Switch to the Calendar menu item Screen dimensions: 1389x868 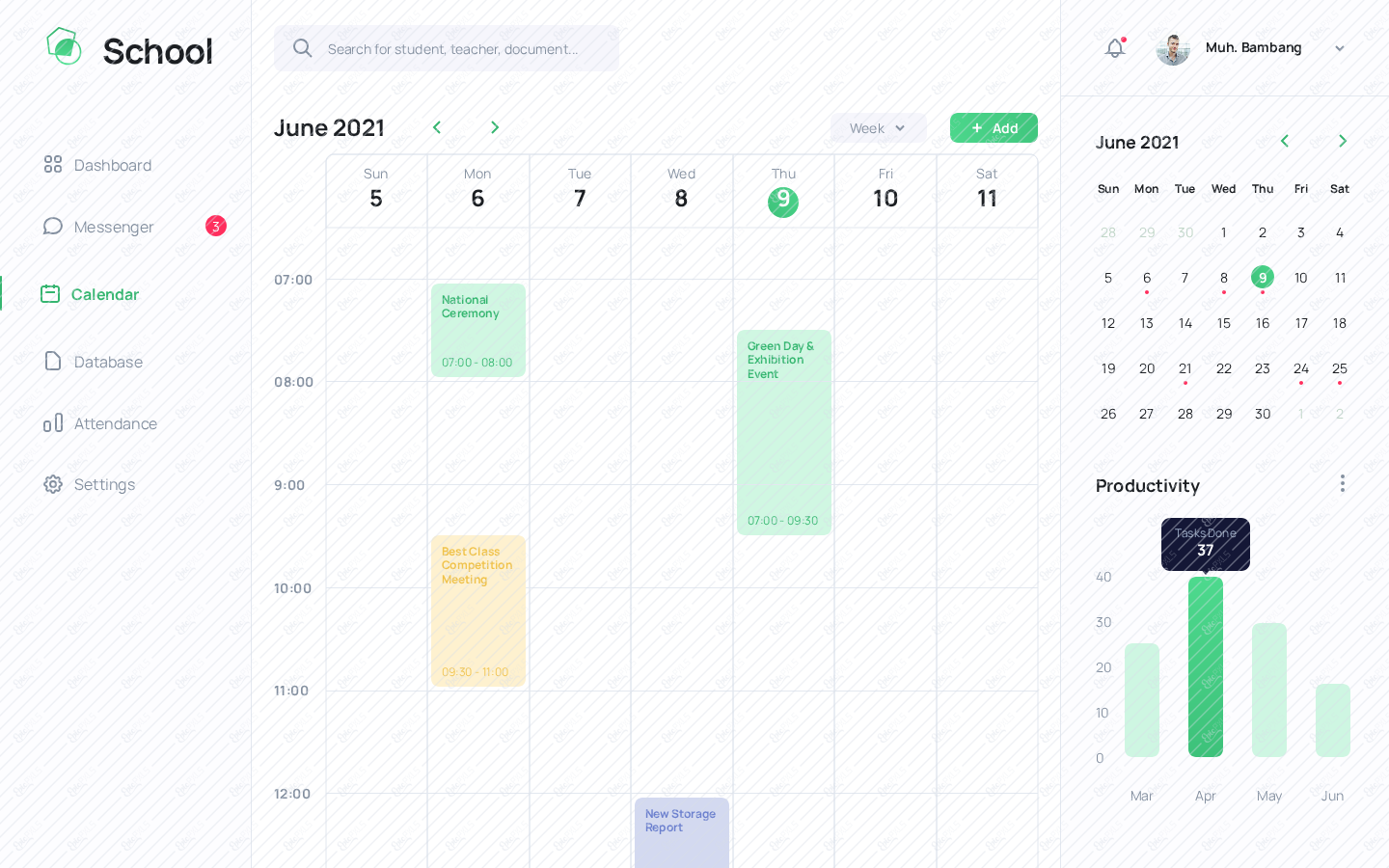point(104,294)
